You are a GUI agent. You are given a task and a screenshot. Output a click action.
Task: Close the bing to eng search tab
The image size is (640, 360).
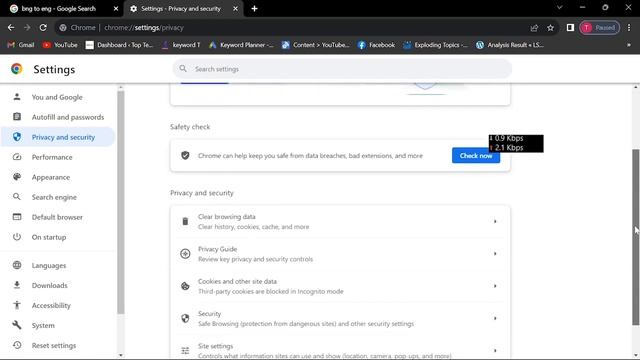tap(116, 9)
